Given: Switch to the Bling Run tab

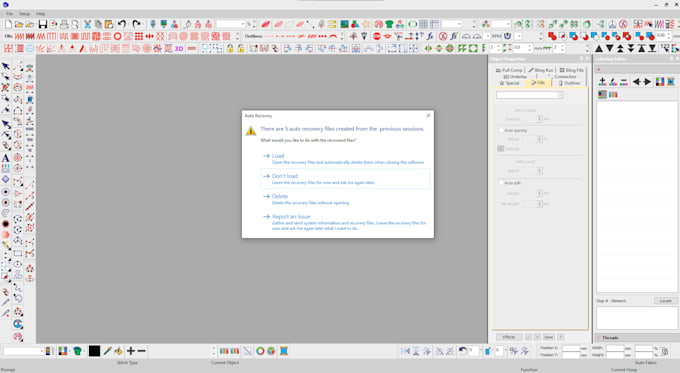Looking at the screenshot, I should tap(541, 70).
